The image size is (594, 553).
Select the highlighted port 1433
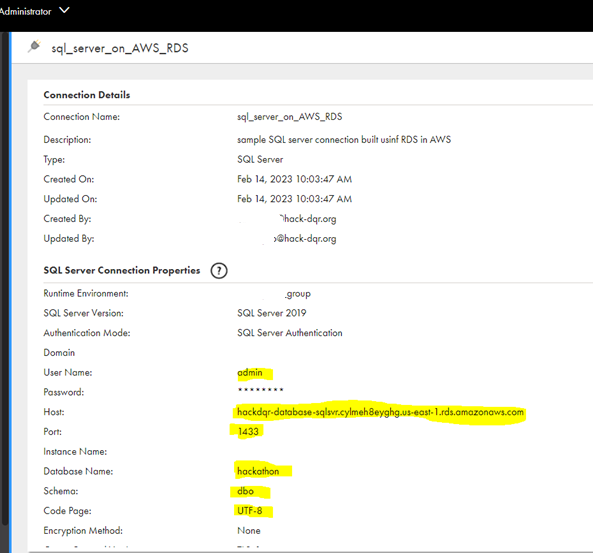point(248,431)
